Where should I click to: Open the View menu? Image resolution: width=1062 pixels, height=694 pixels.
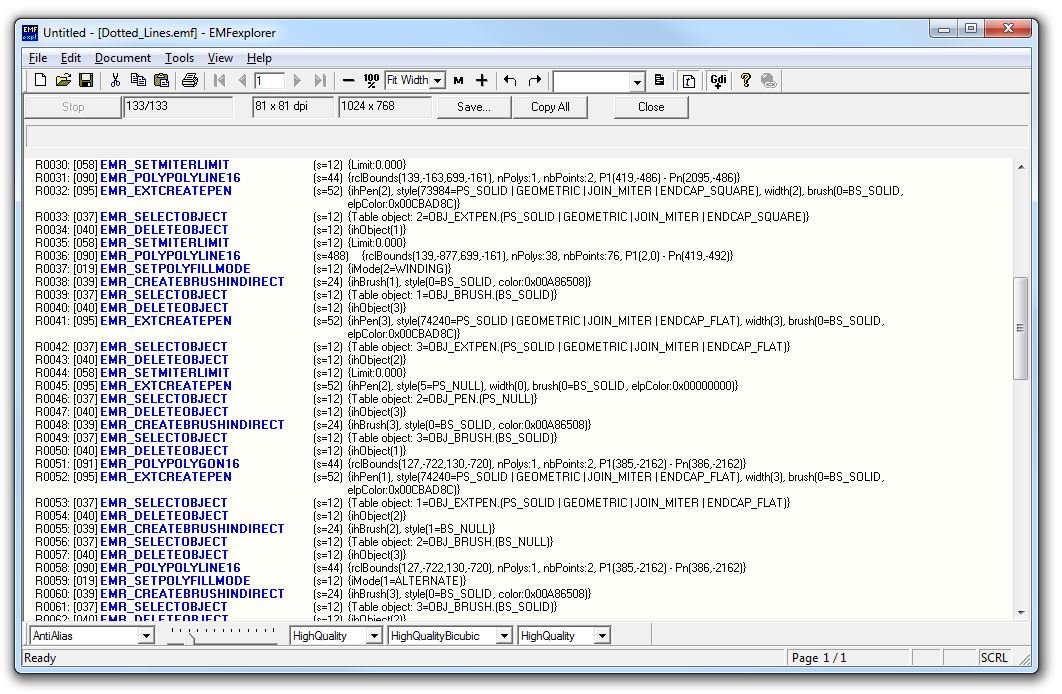tap(220, 58)
